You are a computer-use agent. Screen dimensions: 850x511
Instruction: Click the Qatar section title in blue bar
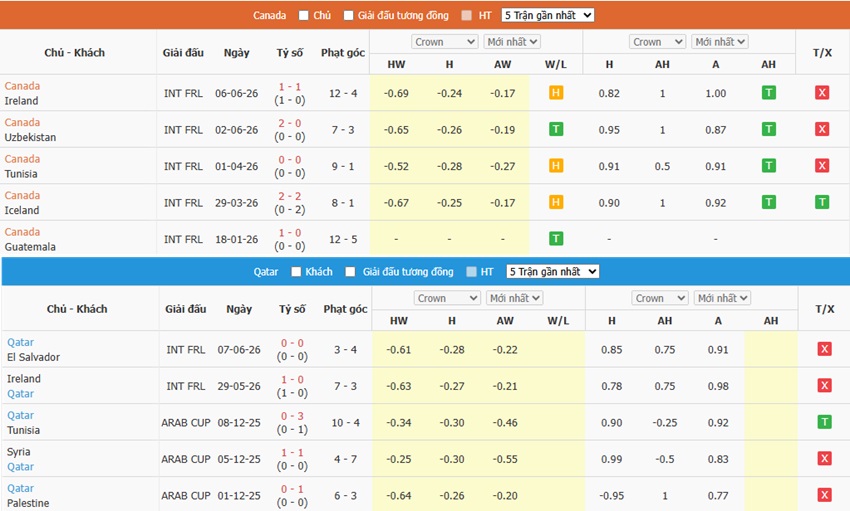click(266, 271)
